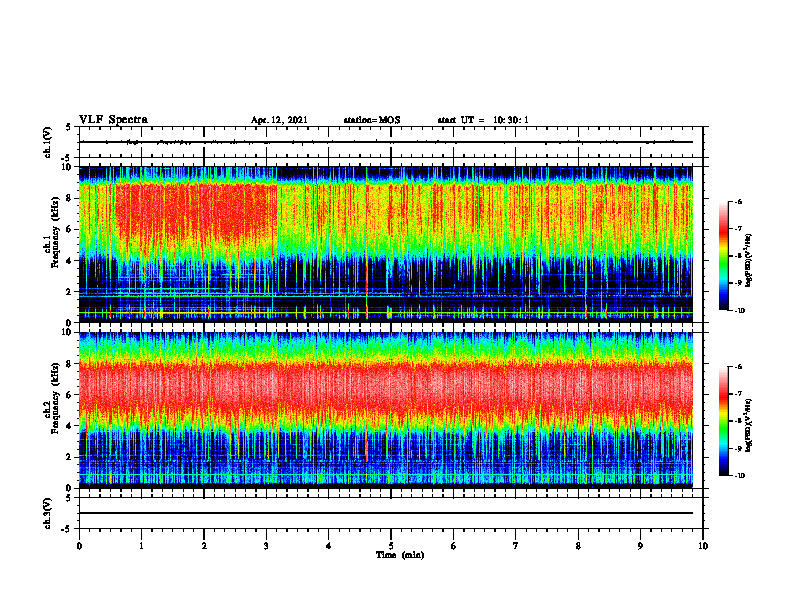
Task: Click the ch.1 frequency tick "2"
Action: pyautogui.click(x=70, y=291)
